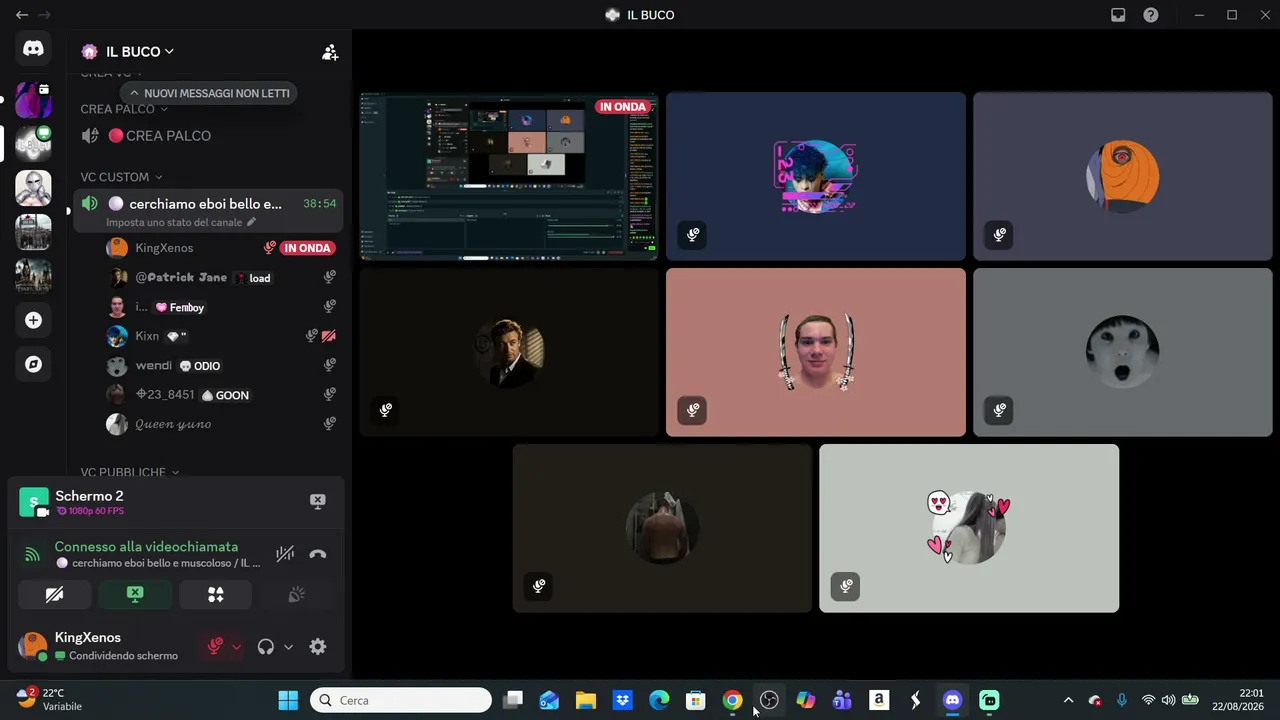Screen dimensions: 1280x720
Task: Open Google Chrome from the taskbar
Action: (x=732, y=700)
